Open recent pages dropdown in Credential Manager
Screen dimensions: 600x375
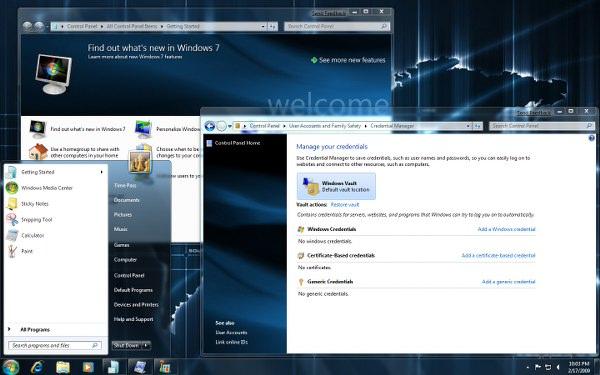click(x=230, y=126)
